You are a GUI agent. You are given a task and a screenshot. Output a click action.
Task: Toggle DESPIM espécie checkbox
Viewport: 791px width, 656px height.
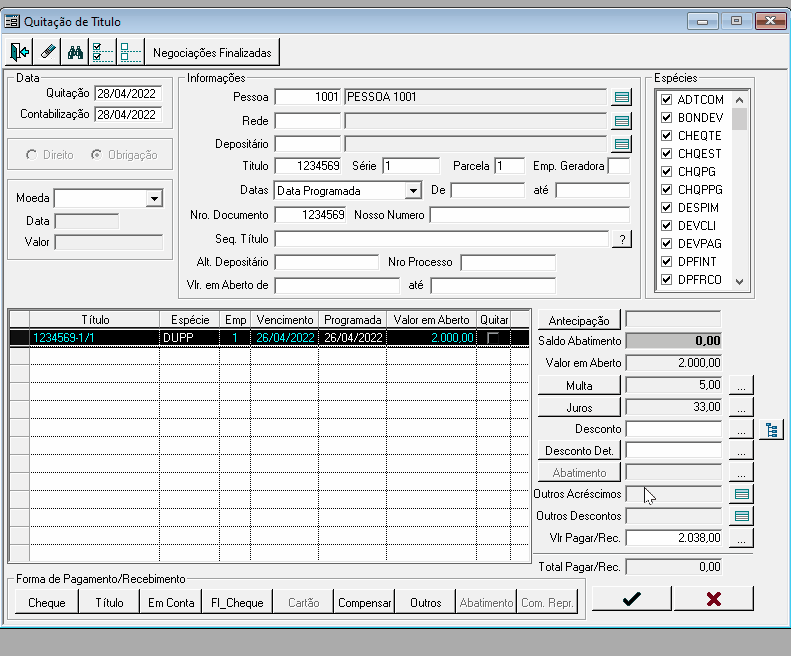click(666, 207)
